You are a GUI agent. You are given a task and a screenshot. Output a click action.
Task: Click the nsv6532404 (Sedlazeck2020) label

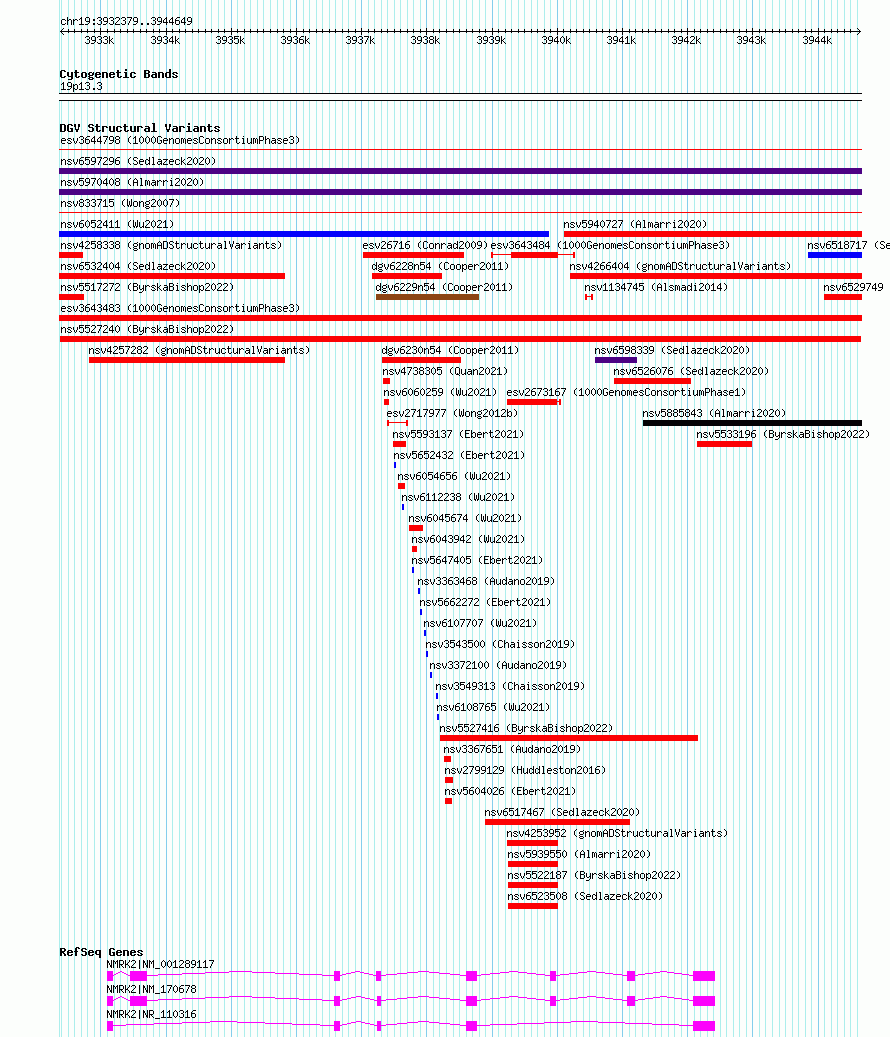pyautogui.click(x=138, y=267)
